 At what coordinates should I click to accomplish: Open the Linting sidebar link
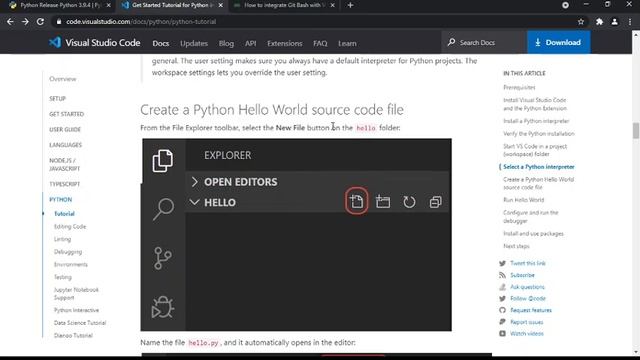(x=62, y=239)
